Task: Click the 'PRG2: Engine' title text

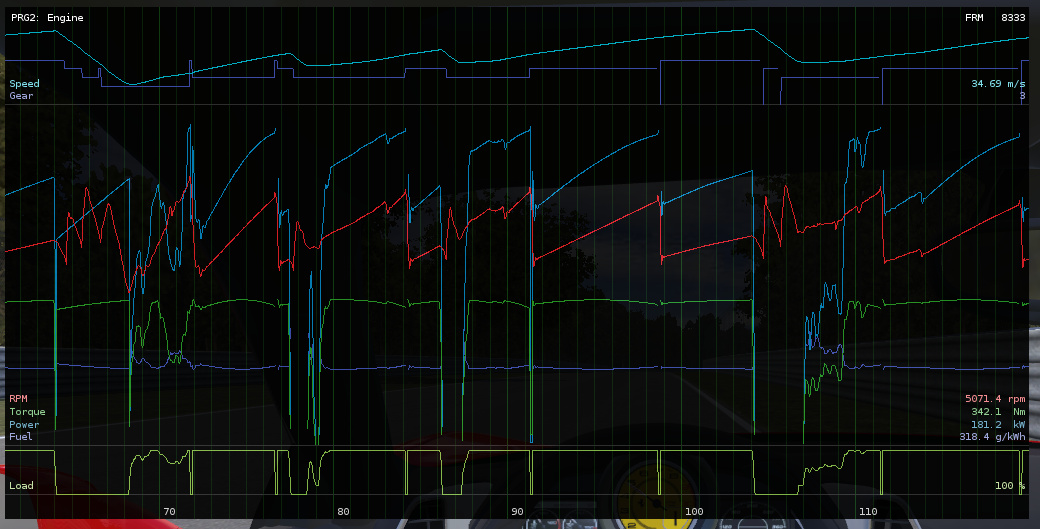Action: 47,18
